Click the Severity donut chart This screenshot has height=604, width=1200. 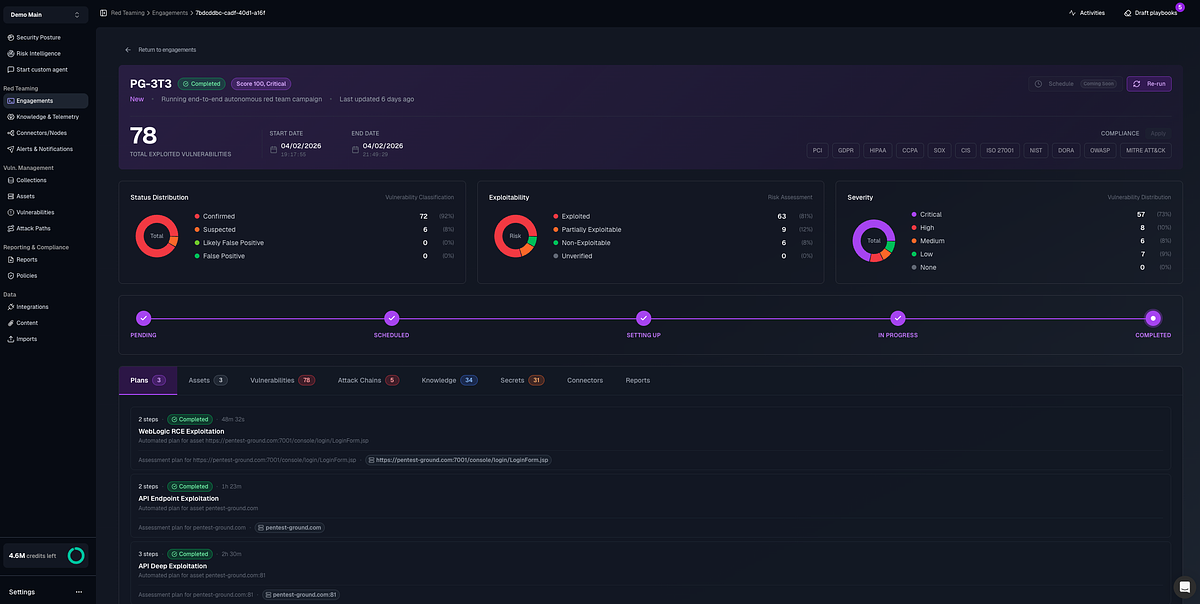[873, 240]
